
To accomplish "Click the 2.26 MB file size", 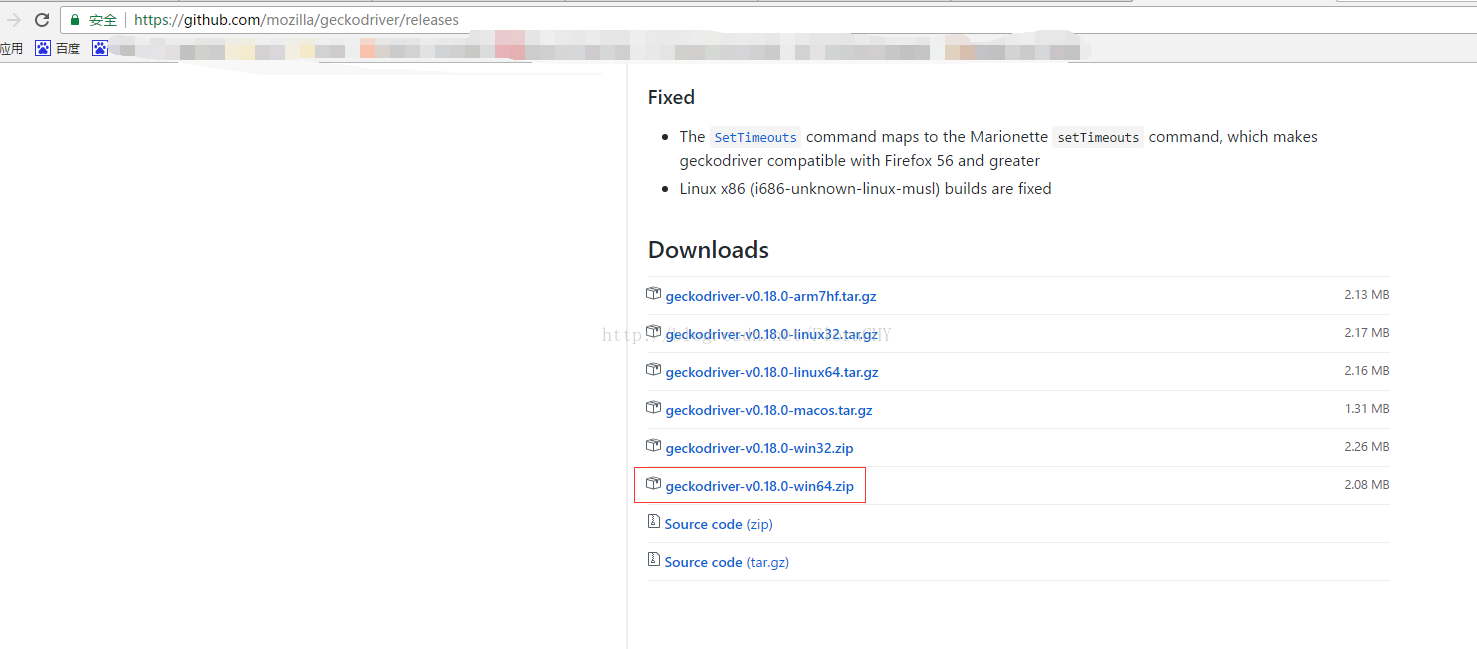I will 1367,447.
